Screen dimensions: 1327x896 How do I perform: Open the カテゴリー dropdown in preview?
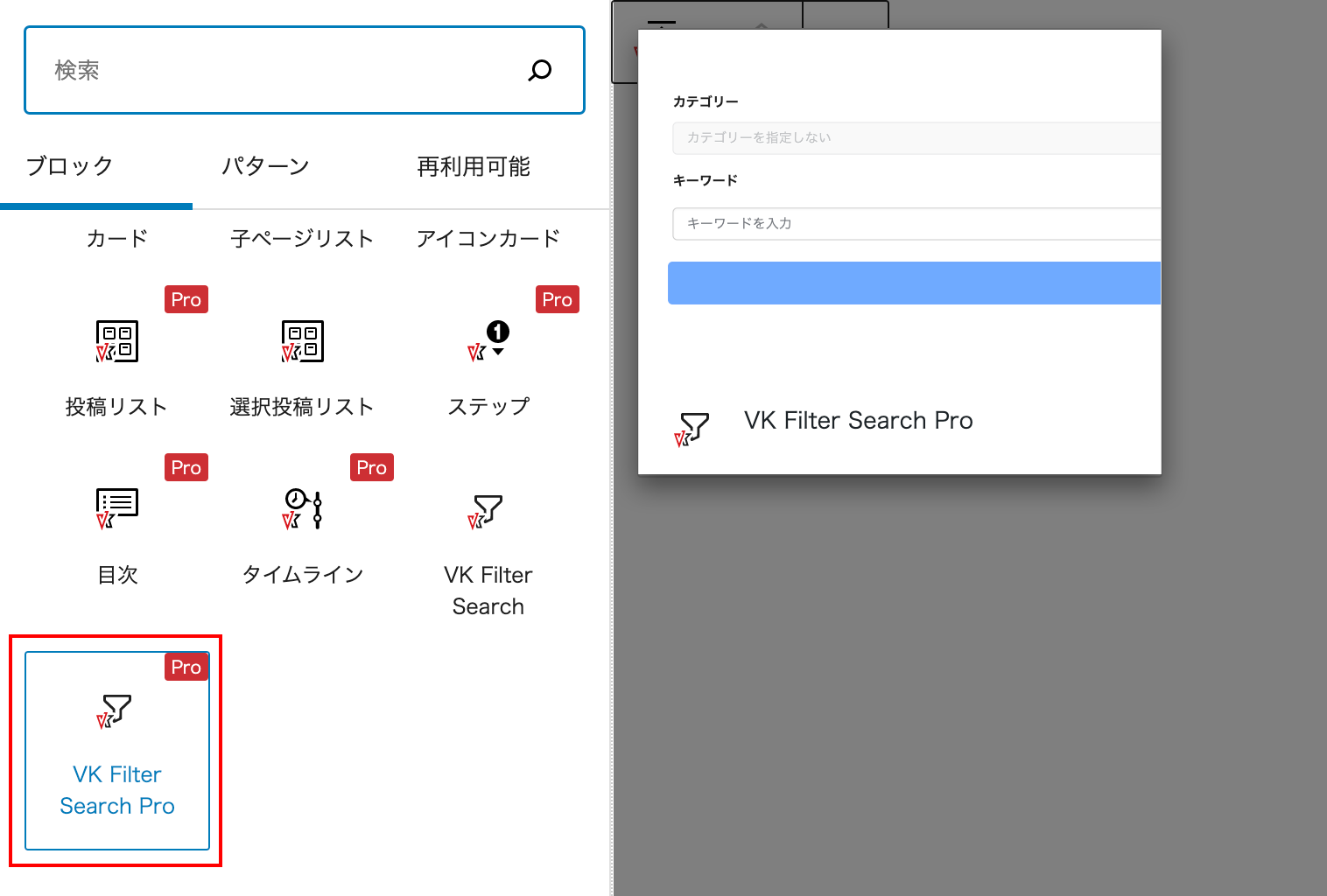coord(916,137)
